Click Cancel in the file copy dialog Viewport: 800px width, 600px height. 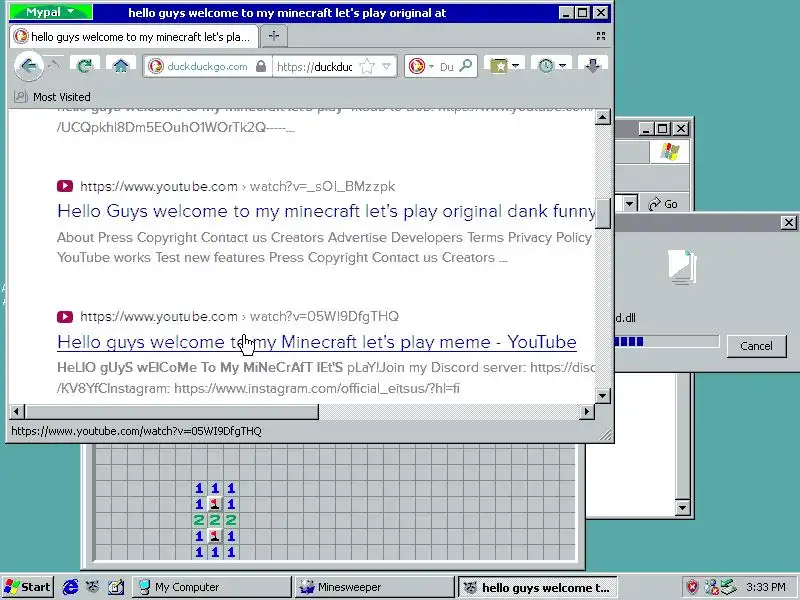[x=756, y=346]
